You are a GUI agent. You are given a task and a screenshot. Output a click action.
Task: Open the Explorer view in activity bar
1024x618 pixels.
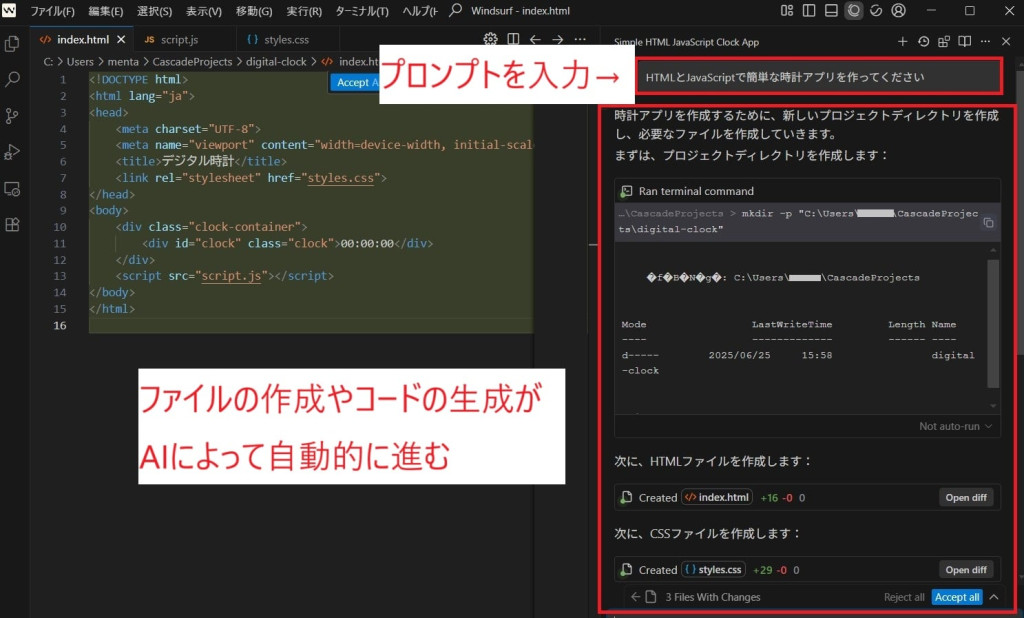click(12, 44)
